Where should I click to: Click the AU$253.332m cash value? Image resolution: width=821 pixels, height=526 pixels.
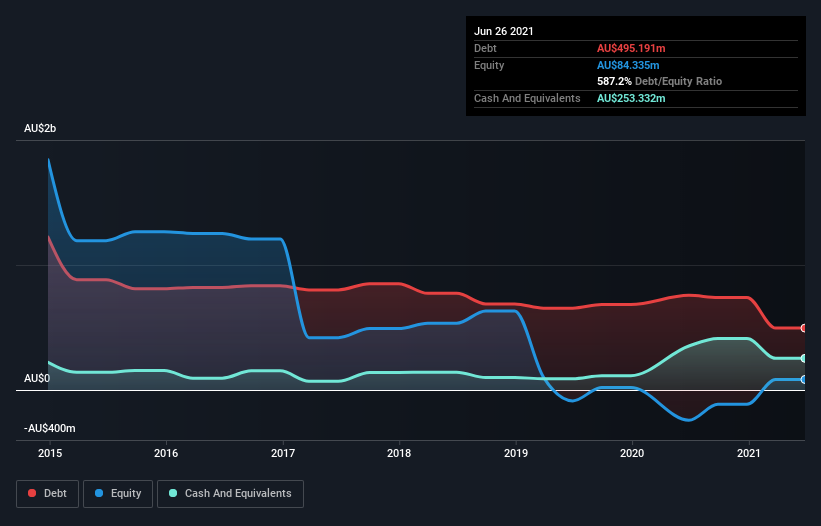tap(631, 98)
